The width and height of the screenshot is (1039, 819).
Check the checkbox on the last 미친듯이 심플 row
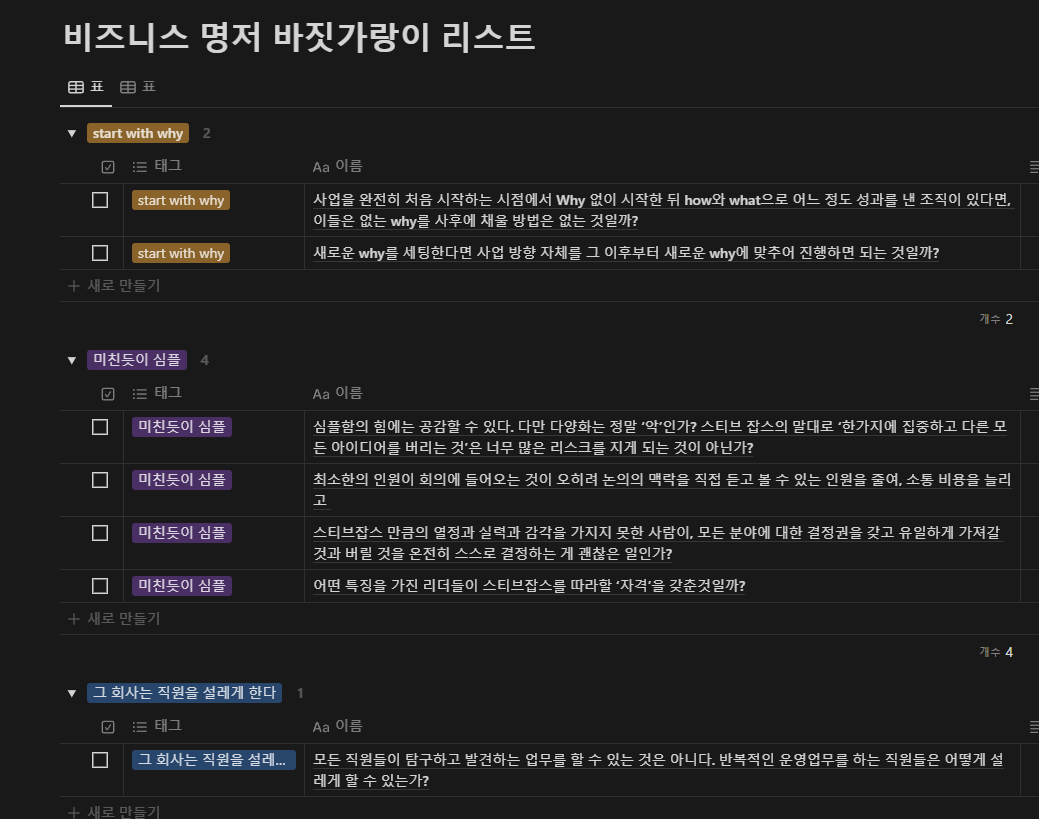click(x=99, y=586)
